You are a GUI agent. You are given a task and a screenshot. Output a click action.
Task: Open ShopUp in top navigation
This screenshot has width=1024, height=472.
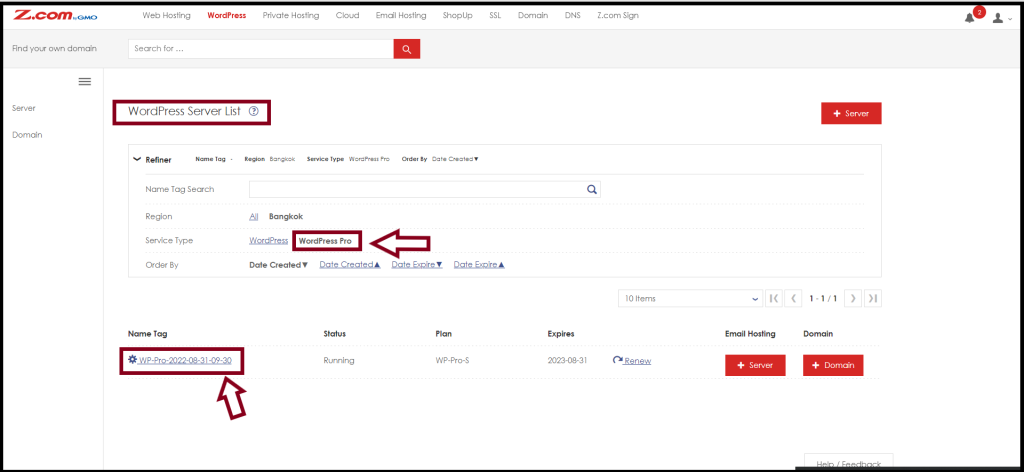pyautogui.click(x=457, y=16)
